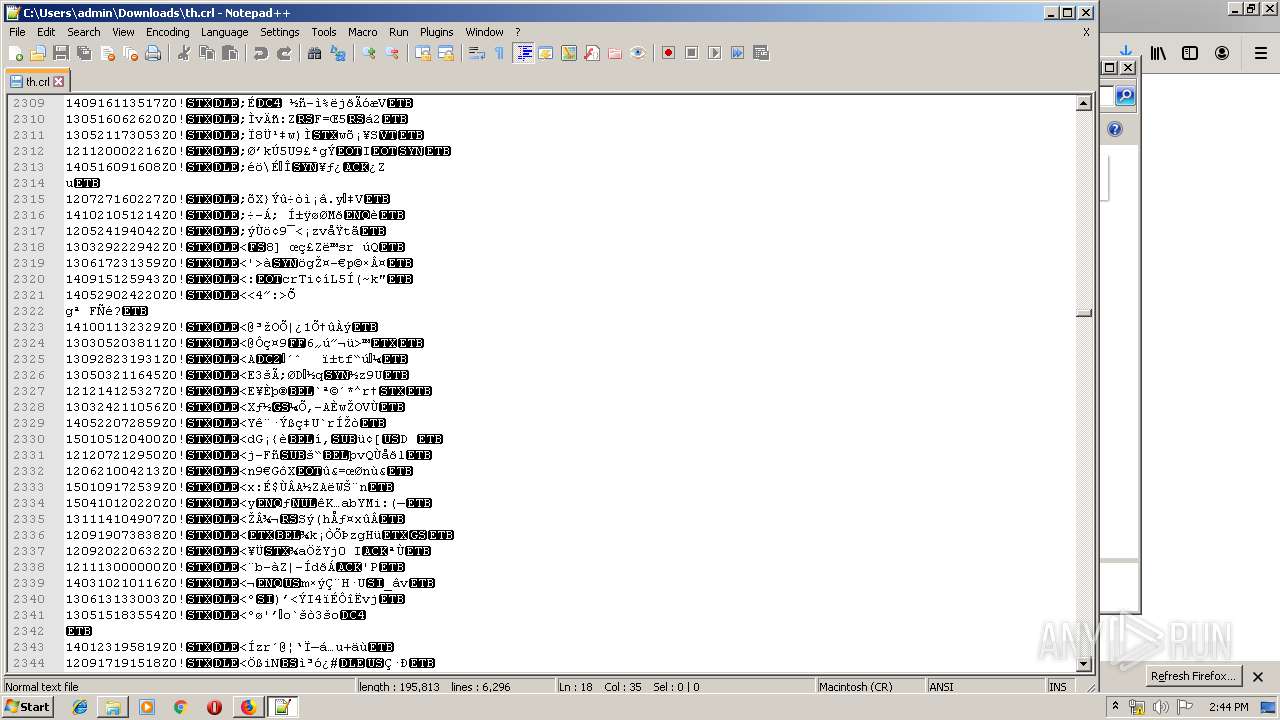Open the Edit menu
Screen dimensions: 1280x720
pos(46,32)
